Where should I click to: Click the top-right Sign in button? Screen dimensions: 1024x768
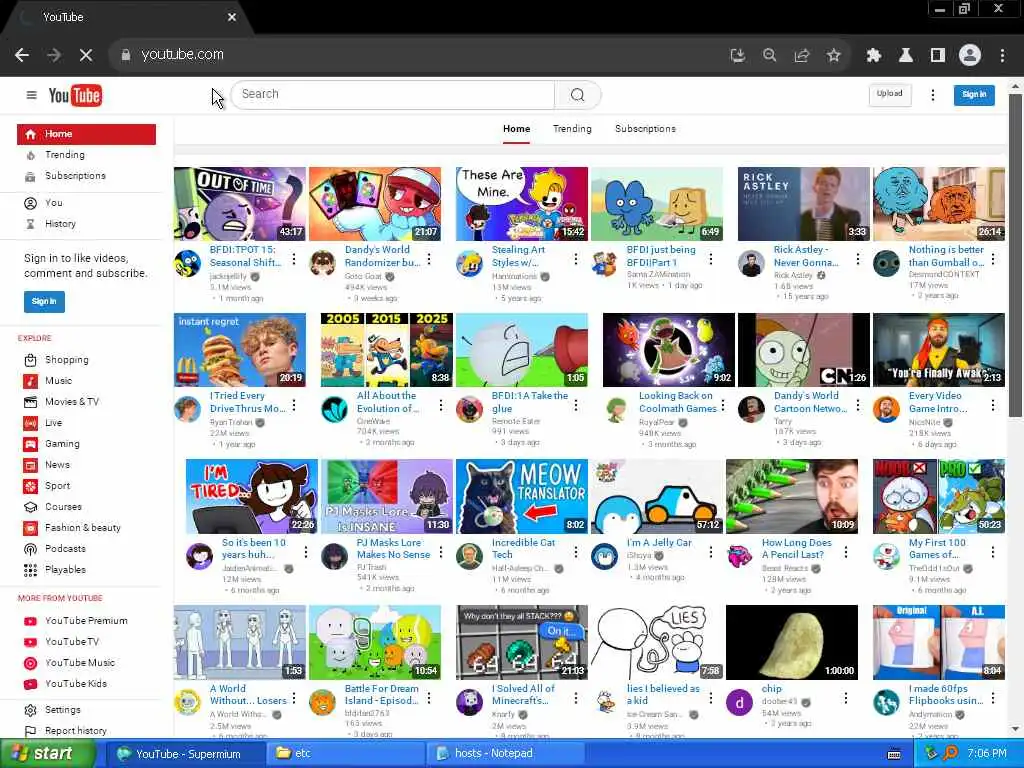click(974, 95)
